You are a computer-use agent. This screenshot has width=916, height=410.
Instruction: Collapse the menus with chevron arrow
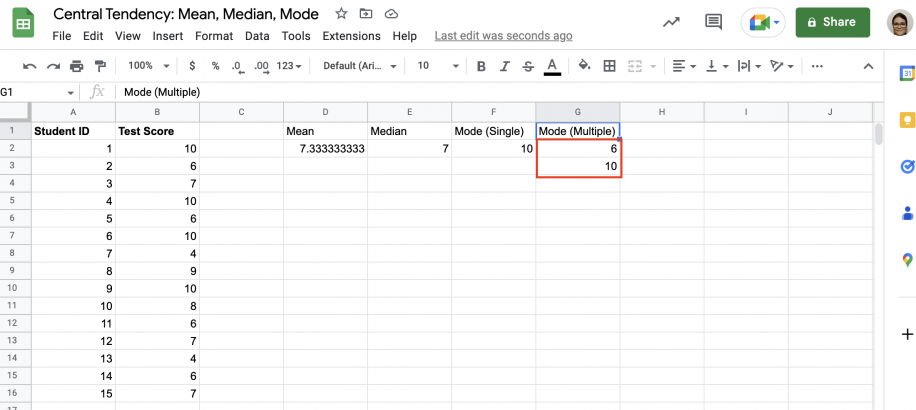869,66
